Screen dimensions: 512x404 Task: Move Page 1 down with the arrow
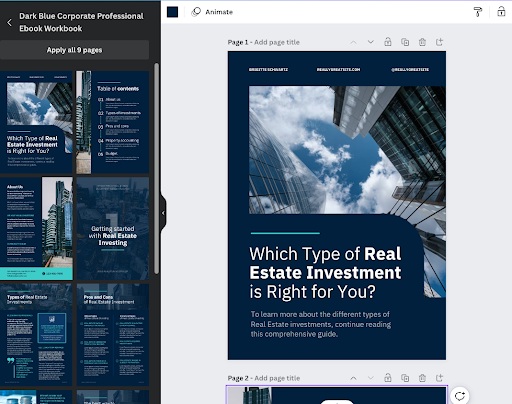pyautogui.click(x=370, y=42)
